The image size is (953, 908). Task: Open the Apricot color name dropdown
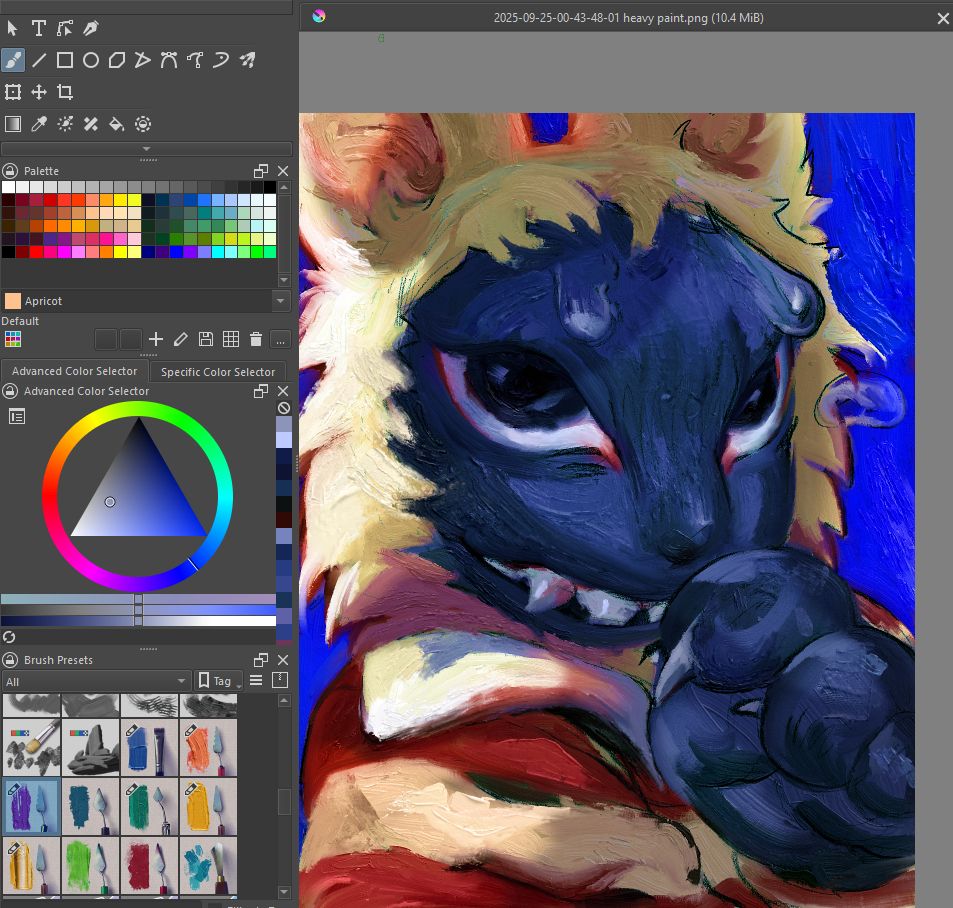coord(280,301)
